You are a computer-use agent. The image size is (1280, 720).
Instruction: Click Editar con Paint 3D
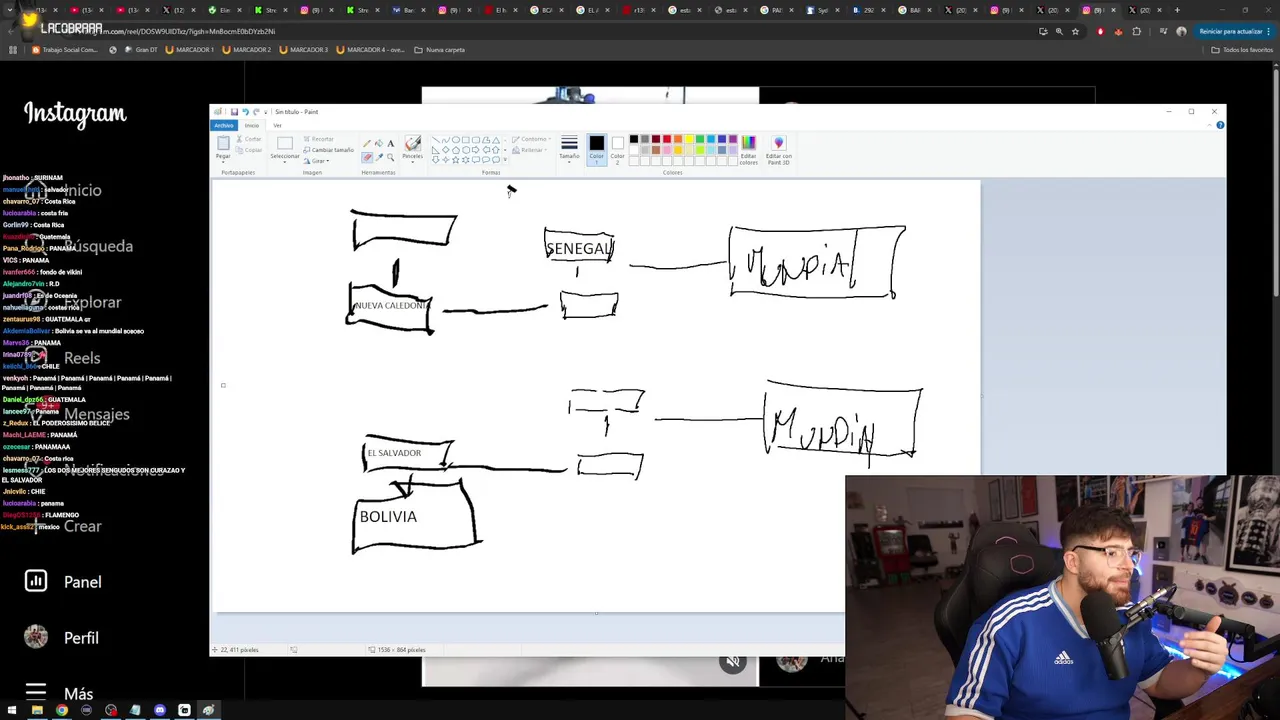pos(779,149)
